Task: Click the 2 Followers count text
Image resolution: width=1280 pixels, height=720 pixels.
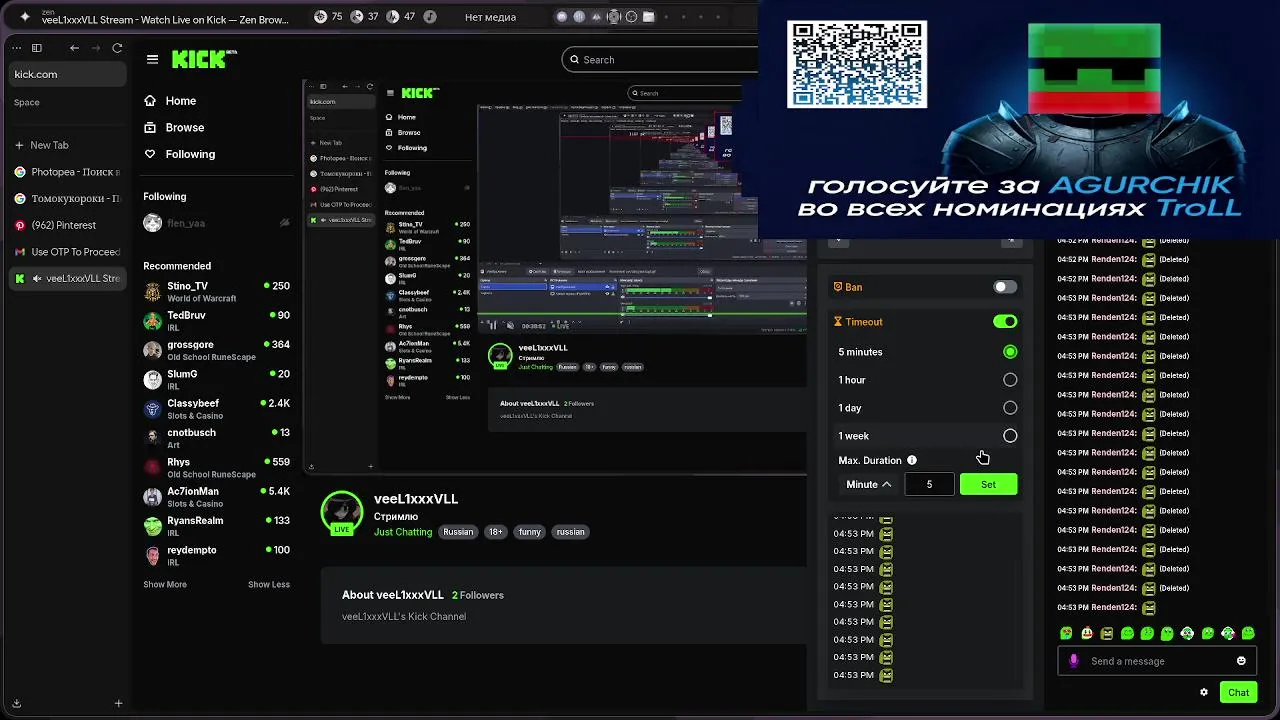Action: 477,595
